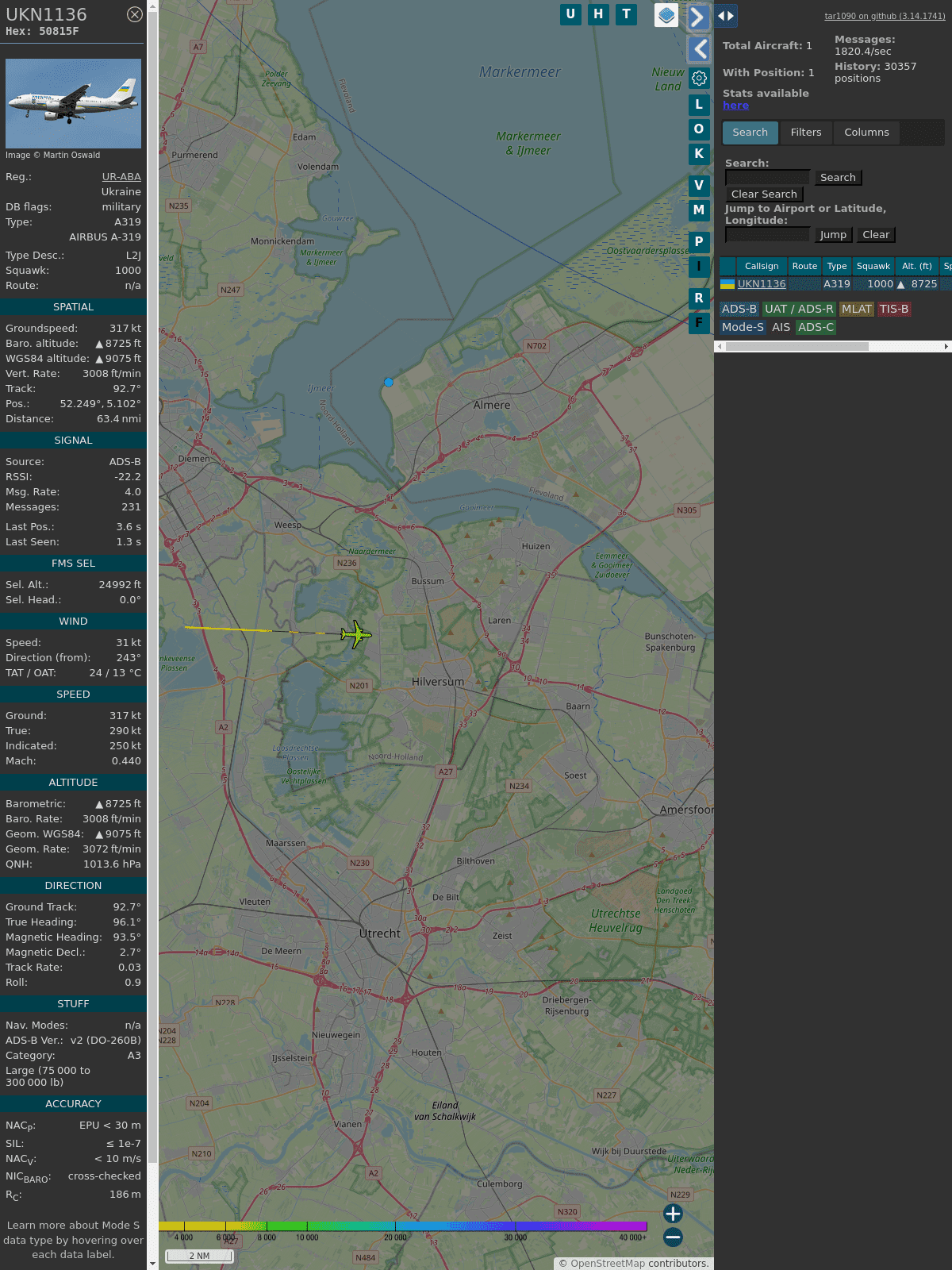Open tar1090 on github link

885,16
